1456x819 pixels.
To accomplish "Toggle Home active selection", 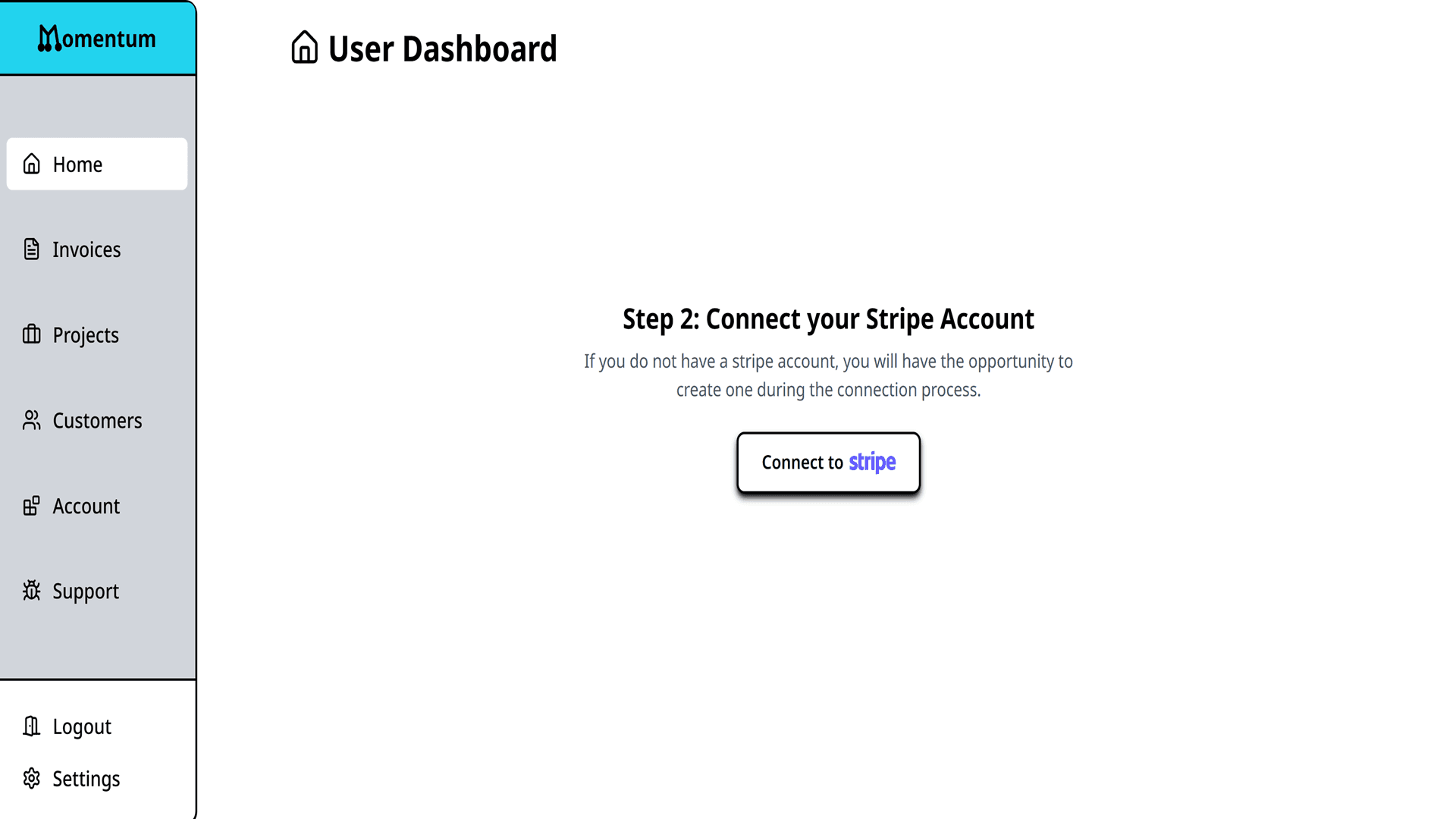I will tap(97, 163).
